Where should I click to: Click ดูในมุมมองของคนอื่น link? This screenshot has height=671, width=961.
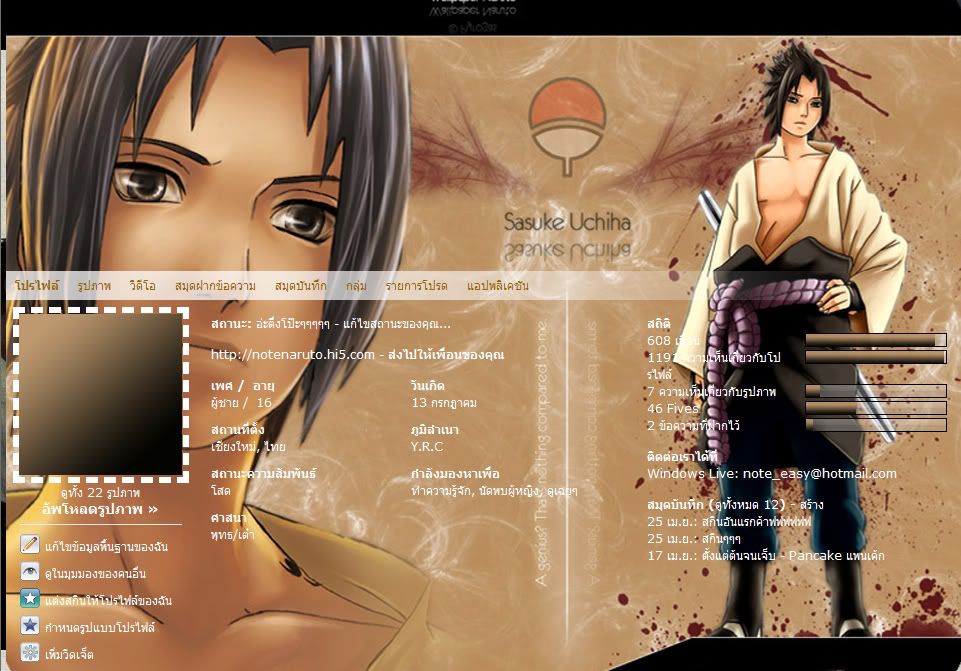pos(95,574)
